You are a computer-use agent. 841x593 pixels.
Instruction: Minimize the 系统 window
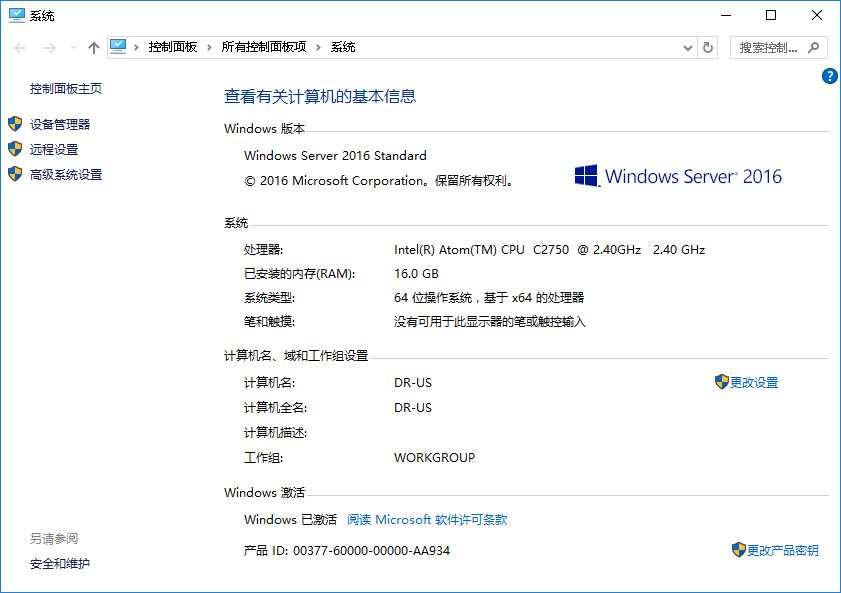[x=726, y=15]
